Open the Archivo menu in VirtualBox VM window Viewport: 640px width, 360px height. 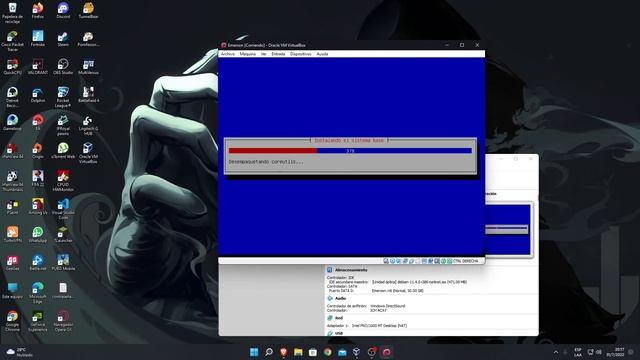(x=228, y=54)
